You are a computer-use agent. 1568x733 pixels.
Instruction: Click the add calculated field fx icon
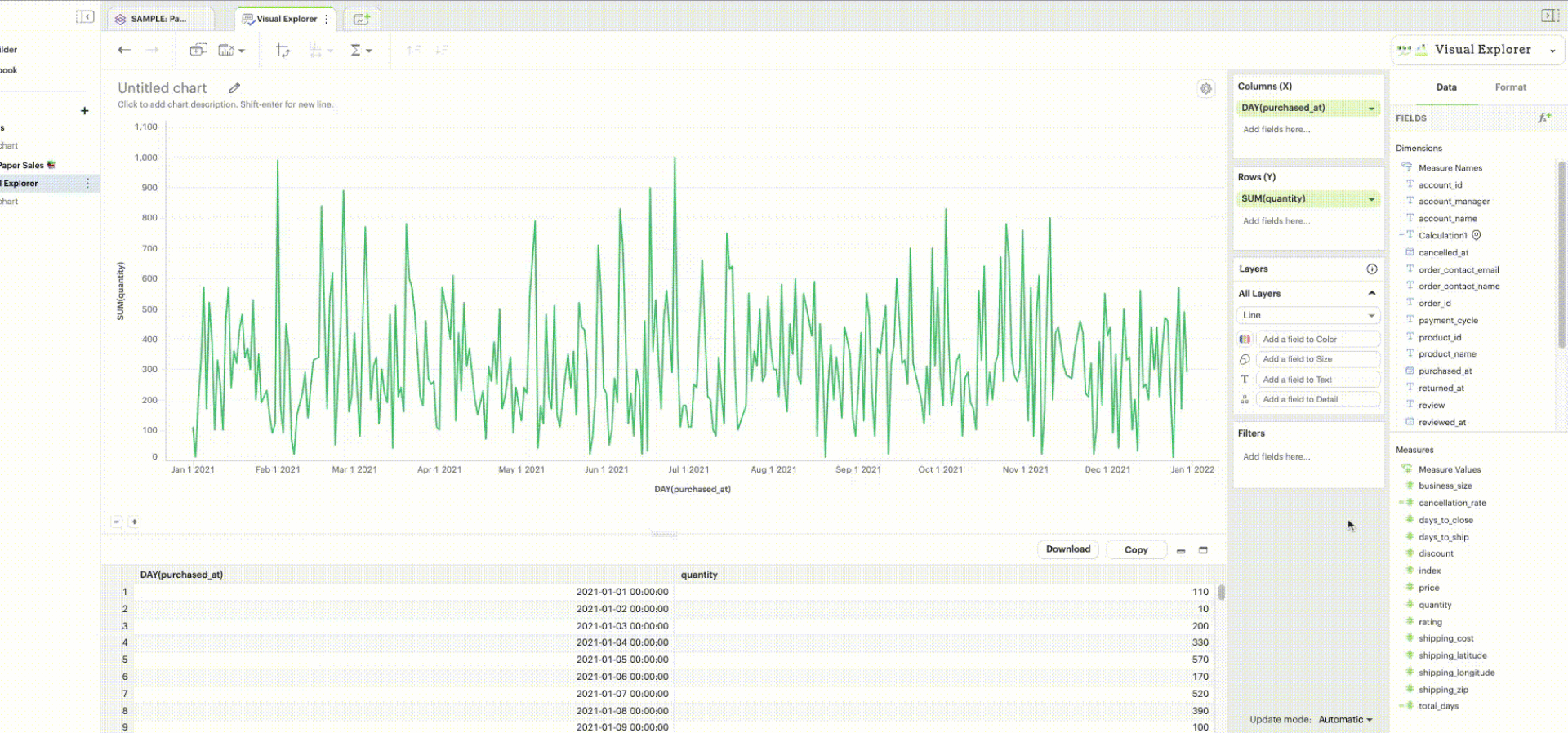click(x=1543, y=118)
